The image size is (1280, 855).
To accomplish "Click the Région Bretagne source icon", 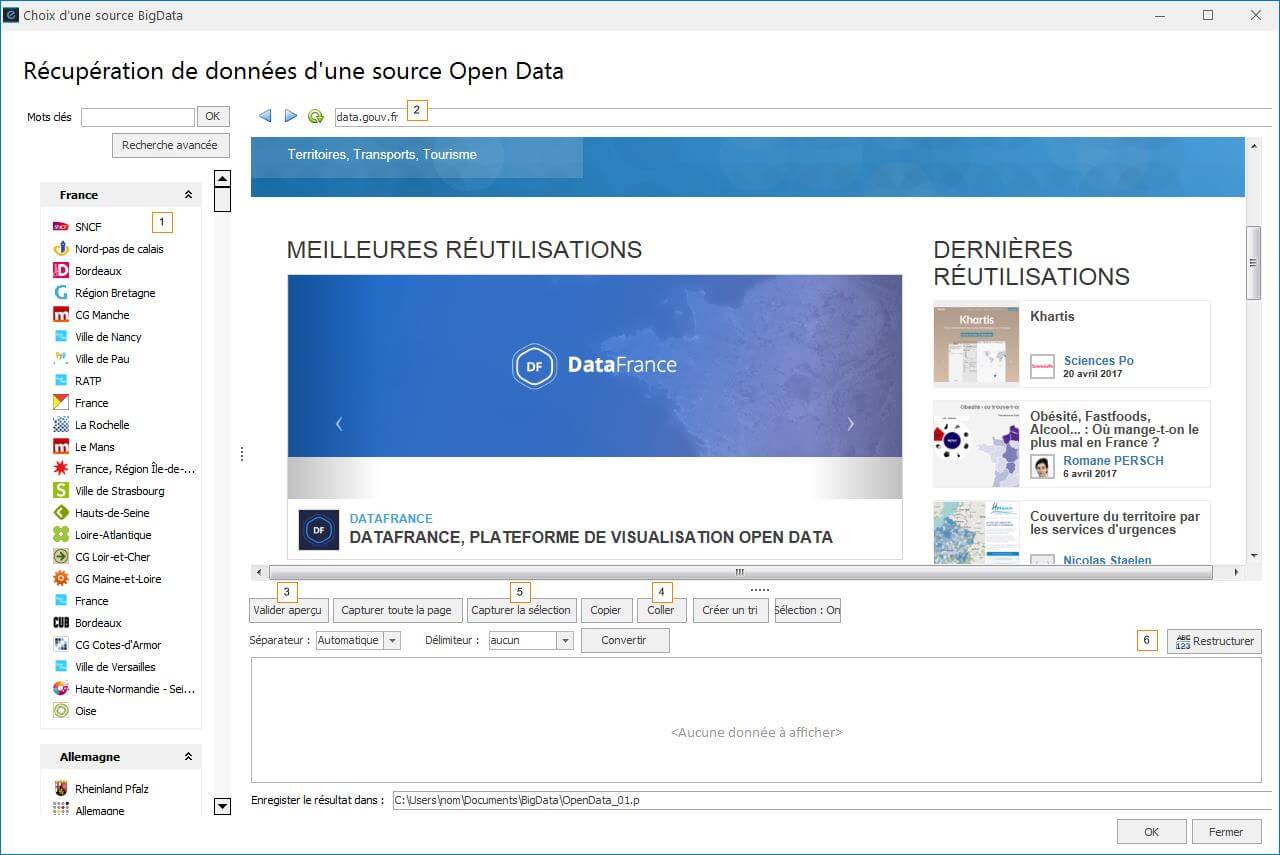I will coord(61,293).
